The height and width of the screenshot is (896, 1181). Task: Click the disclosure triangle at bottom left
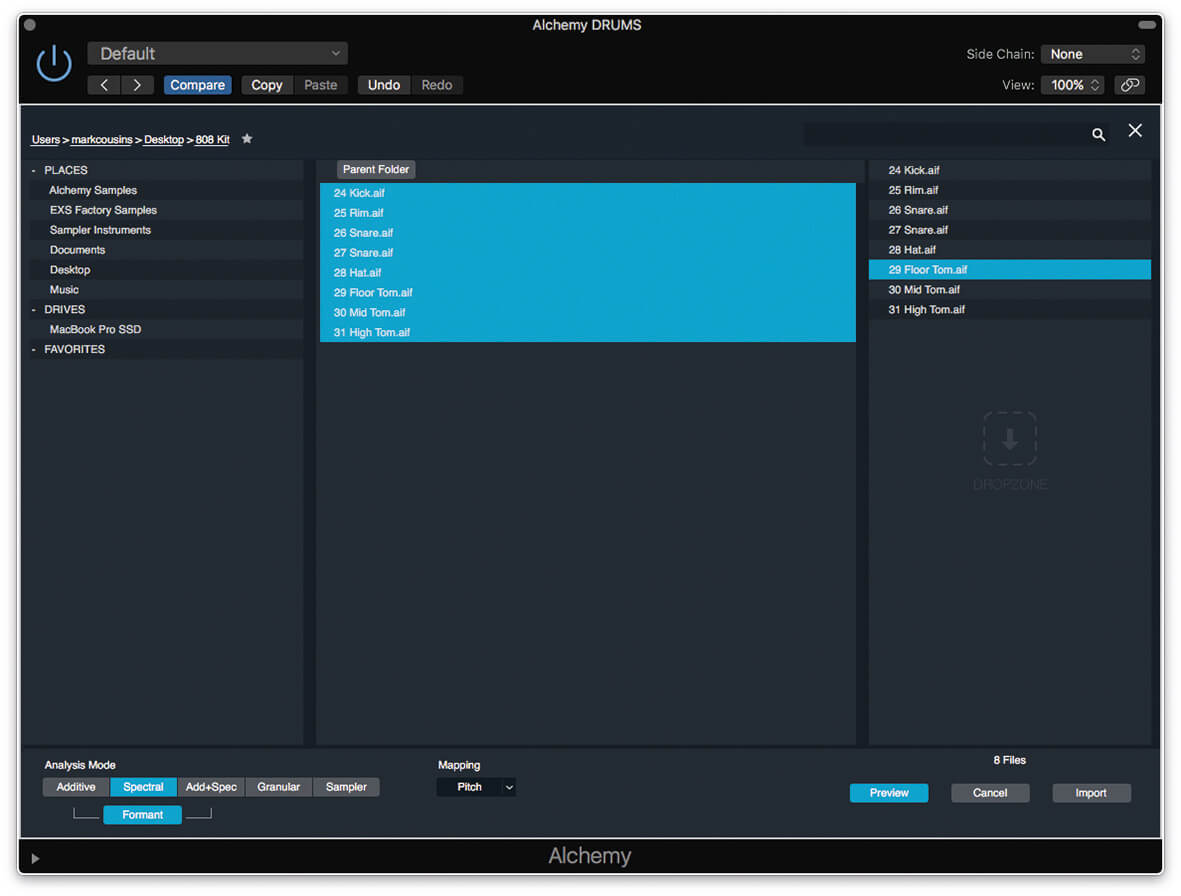pos(36,858)
